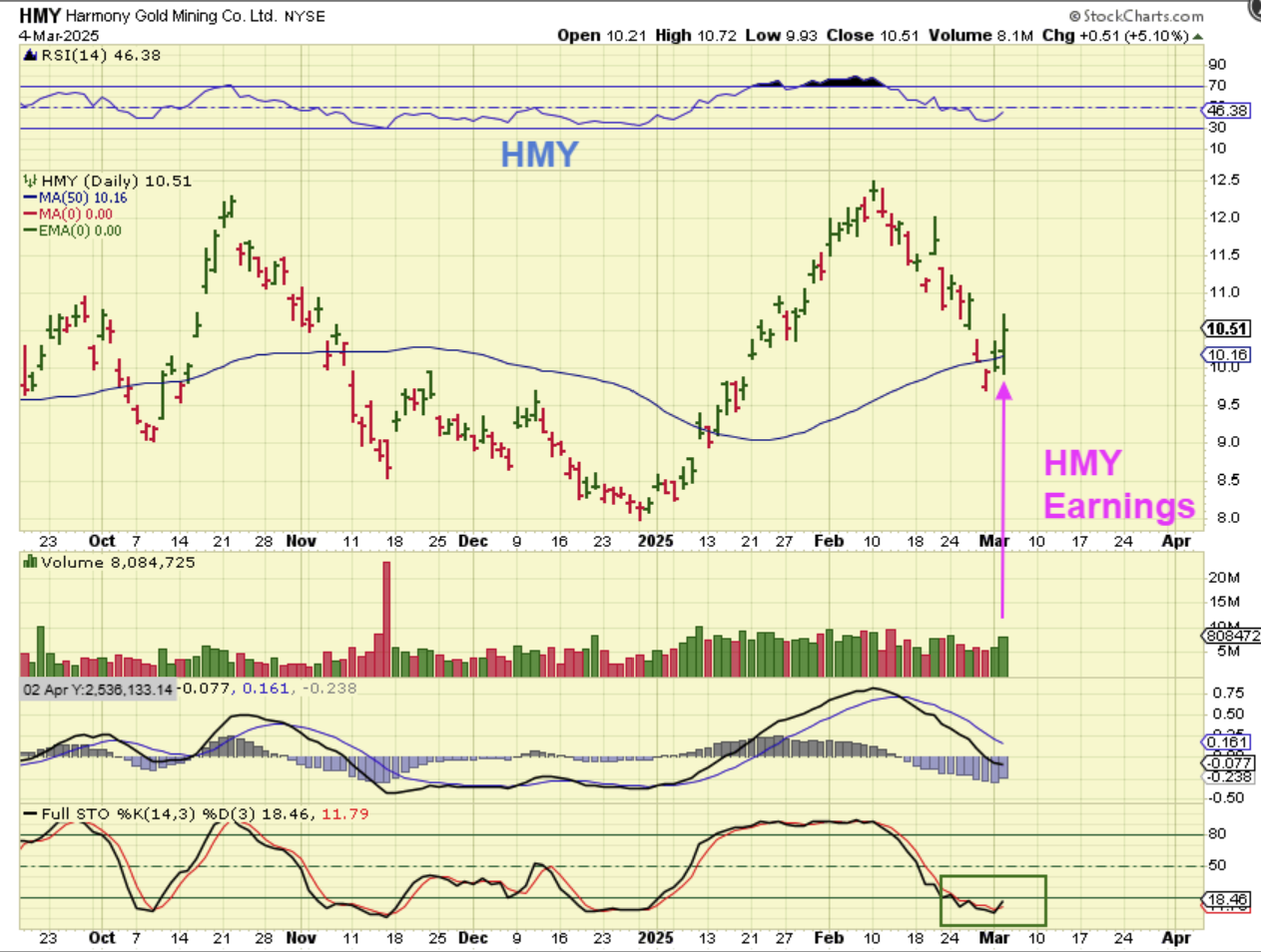Click the green EMA(0) legend line marker
The height and width of the screenshot is (952, 1261).
(x=30, y=231)
